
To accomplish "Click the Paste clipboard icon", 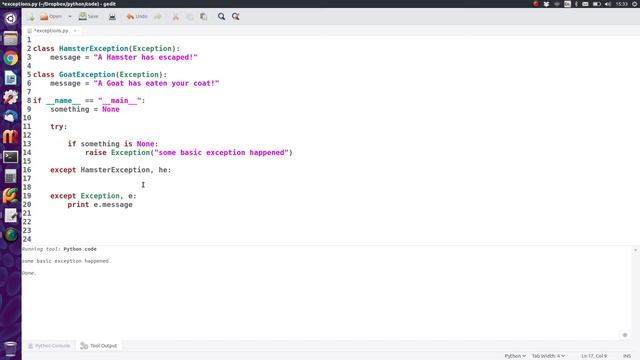I will point(204,17).
